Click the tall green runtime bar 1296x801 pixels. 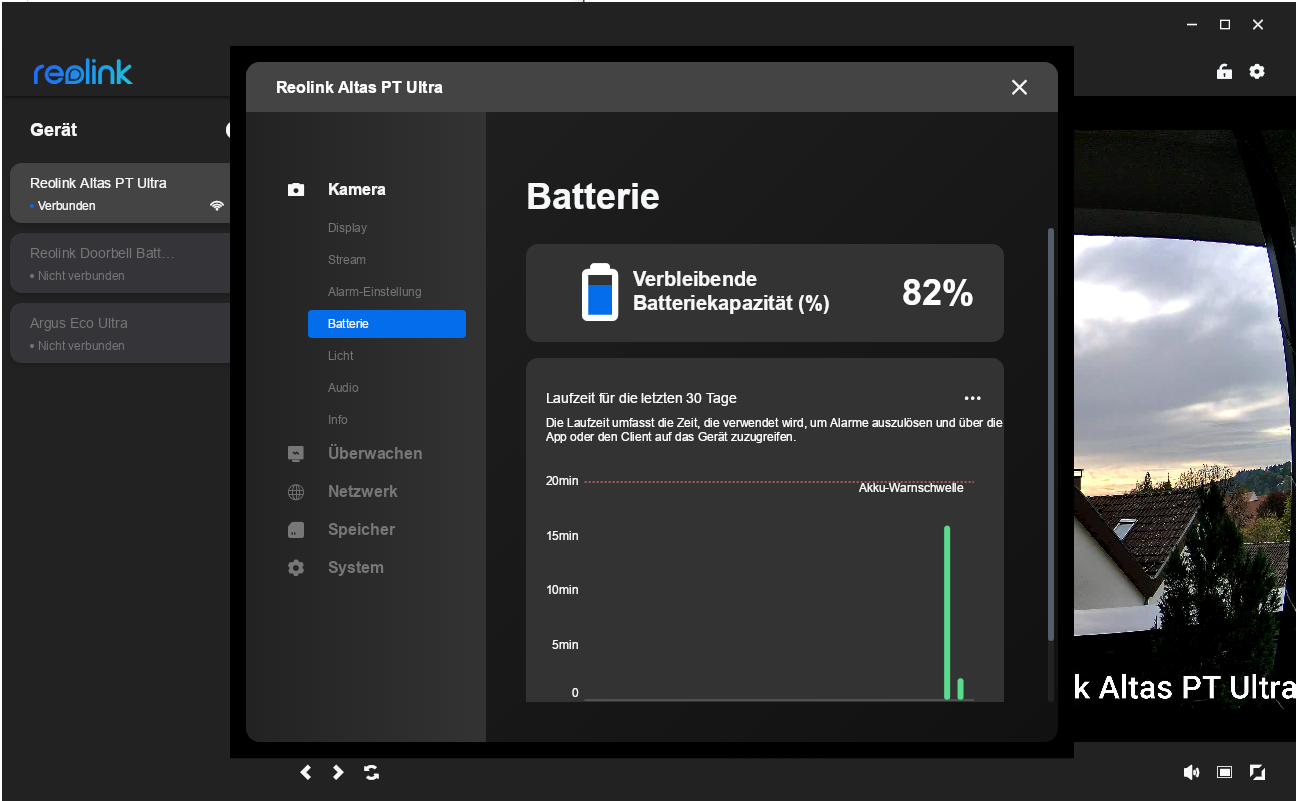(947, 612)
